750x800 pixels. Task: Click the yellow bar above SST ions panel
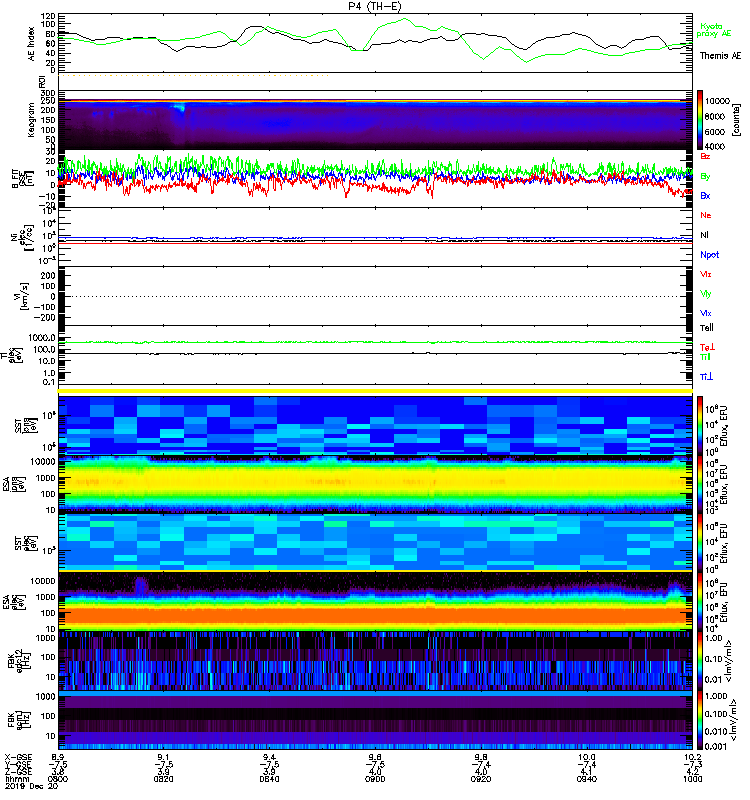point(375,391)
